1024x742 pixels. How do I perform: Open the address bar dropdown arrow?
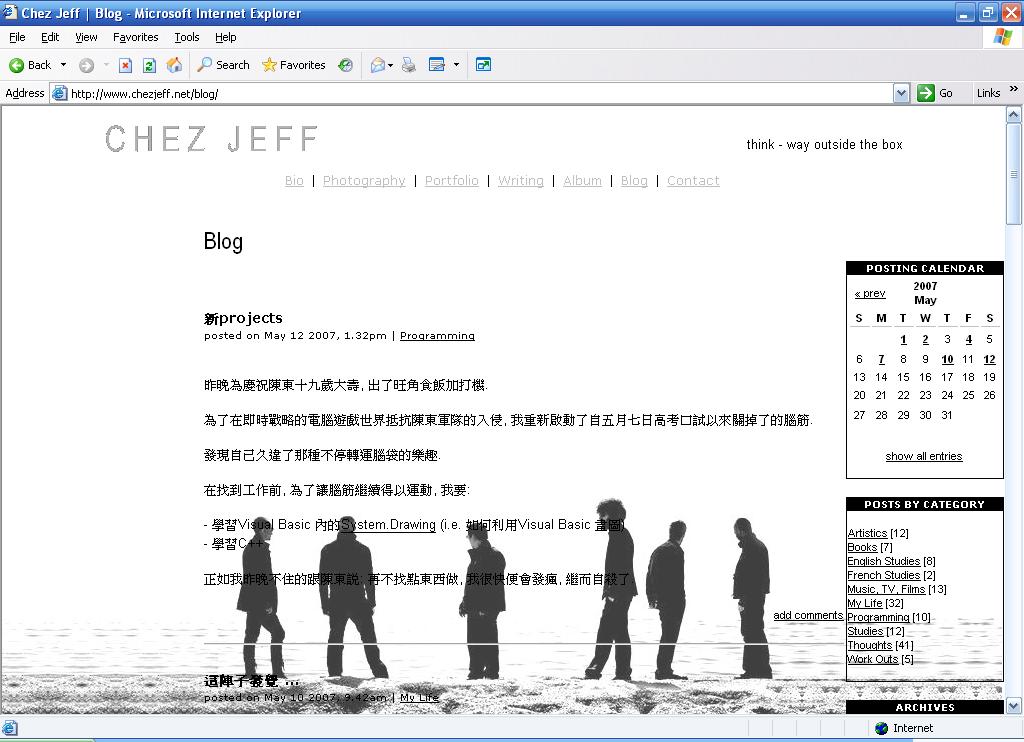901,93
